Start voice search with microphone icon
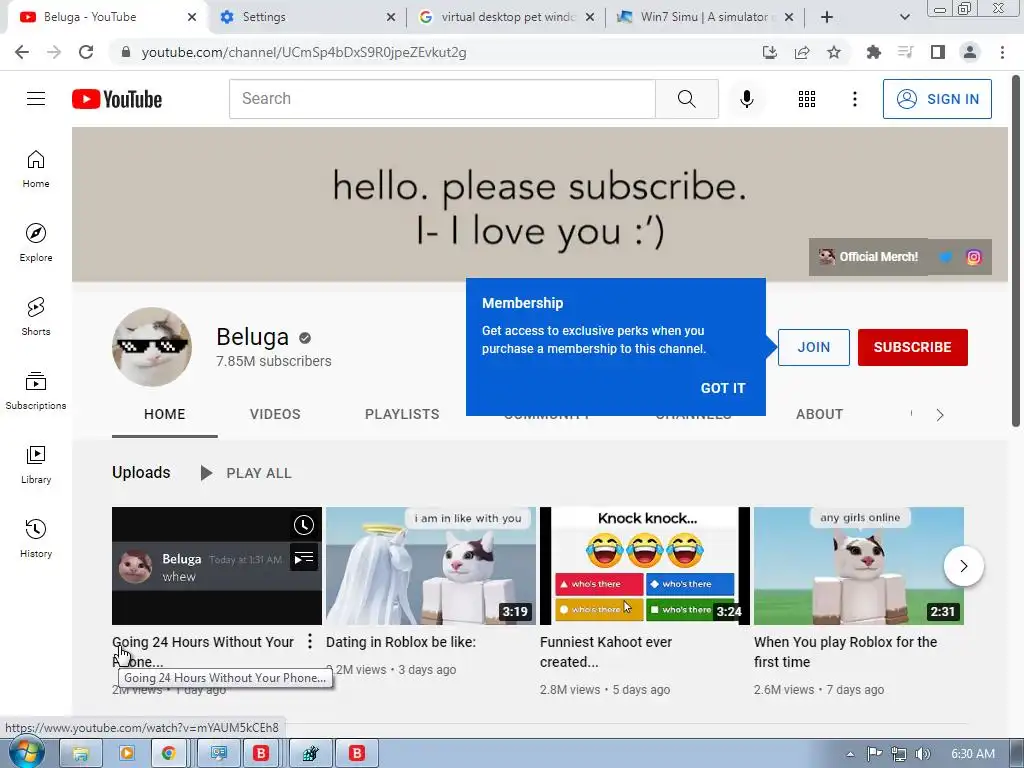The height and width of the screenshot is (768, 1024). pyautogui.click(x=746, y=99)
